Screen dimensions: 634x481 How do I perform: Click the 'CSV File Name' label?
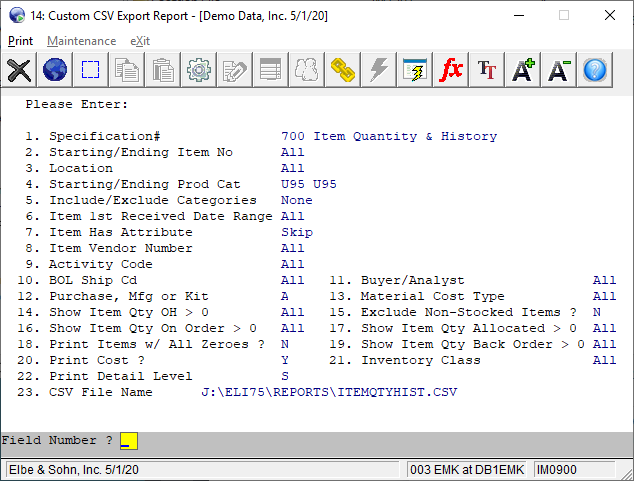point(101,392)
